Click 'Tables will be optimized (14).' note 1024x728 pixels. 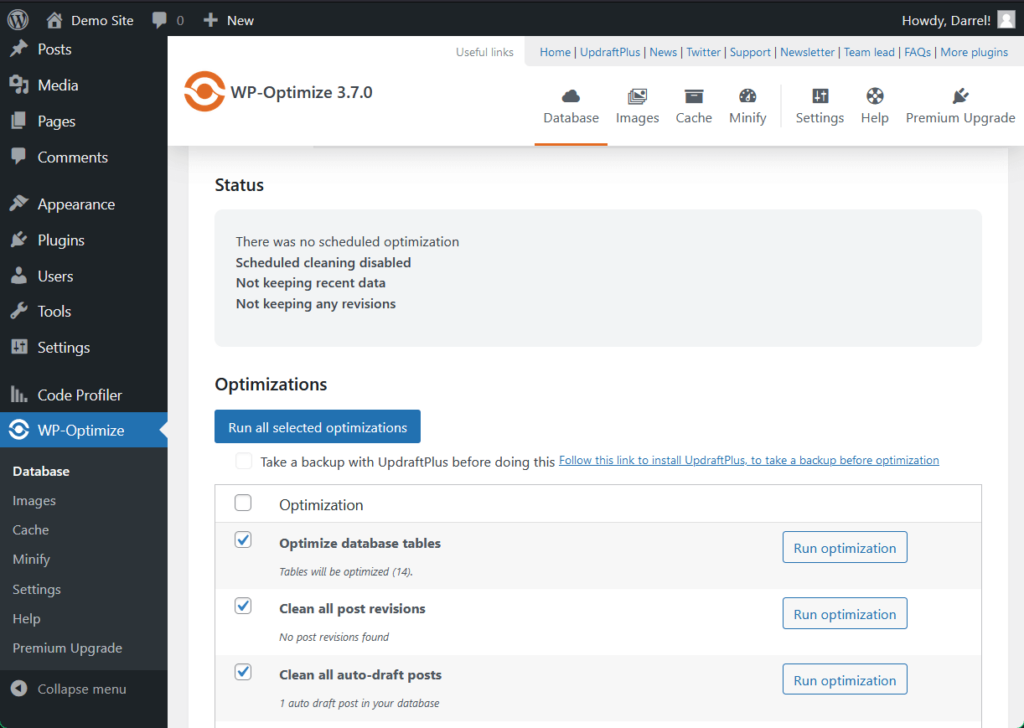pyautogui.click(x=346, y=571)
